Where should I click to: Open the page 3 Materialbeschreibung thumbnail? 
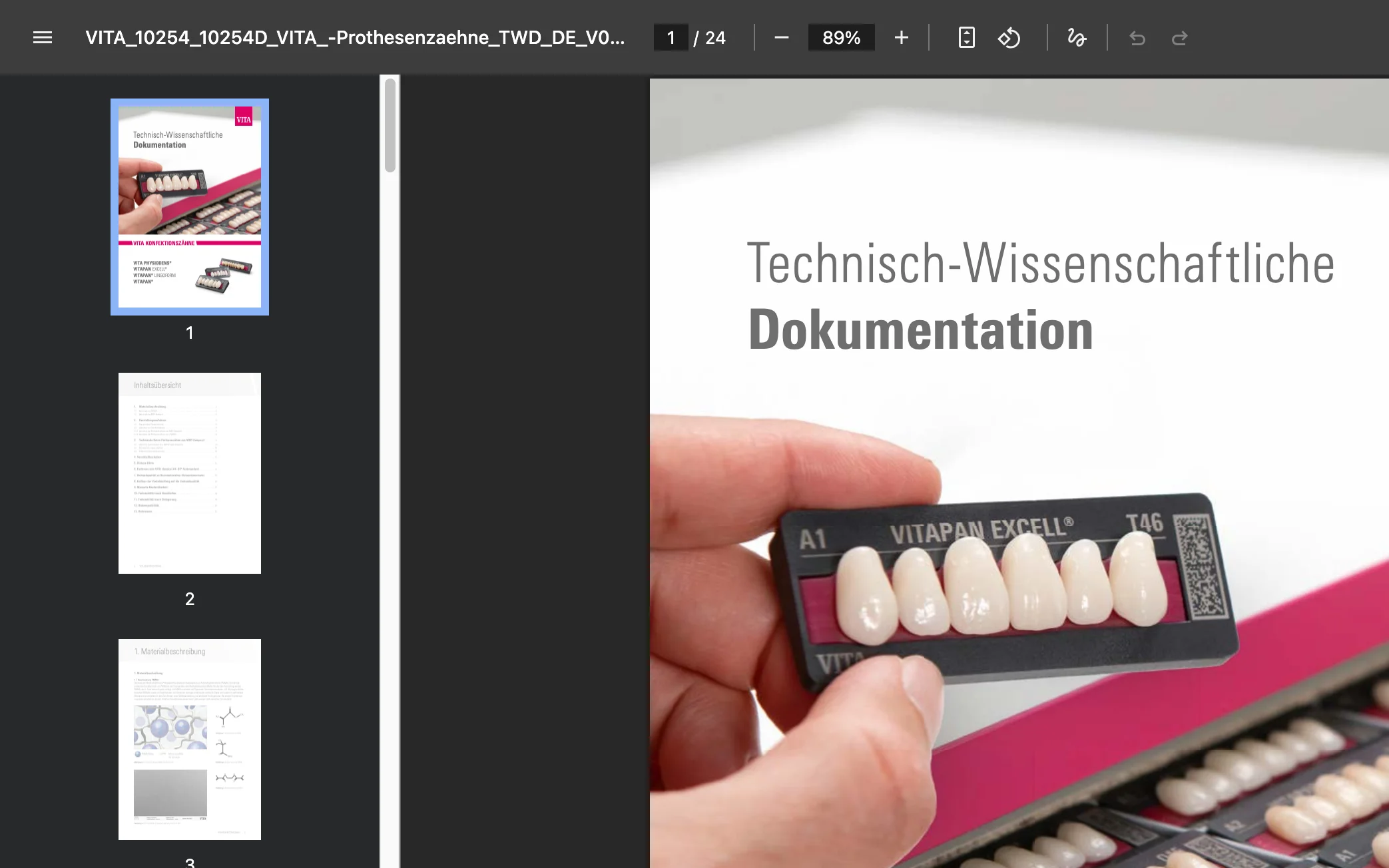pos(190,740)
